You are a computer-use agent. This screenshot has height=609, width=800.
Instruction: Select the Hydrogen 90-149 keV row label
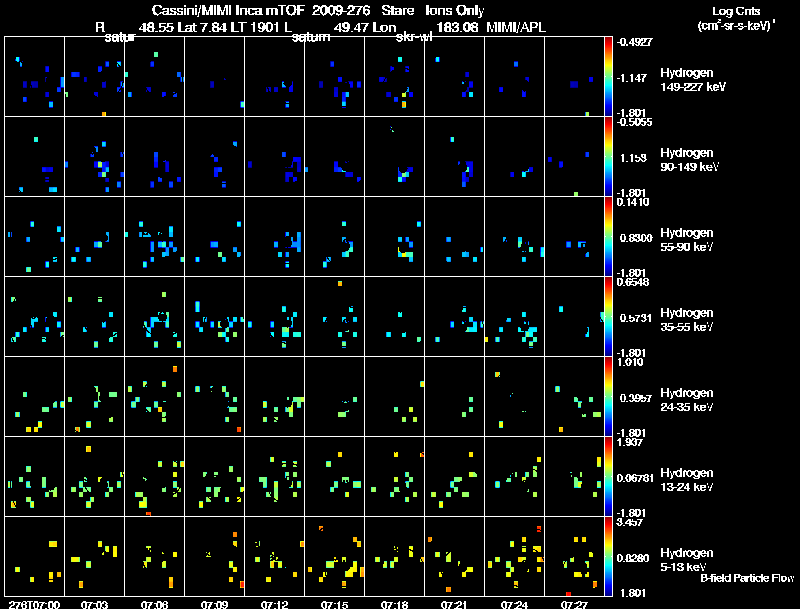click(689, 160)
